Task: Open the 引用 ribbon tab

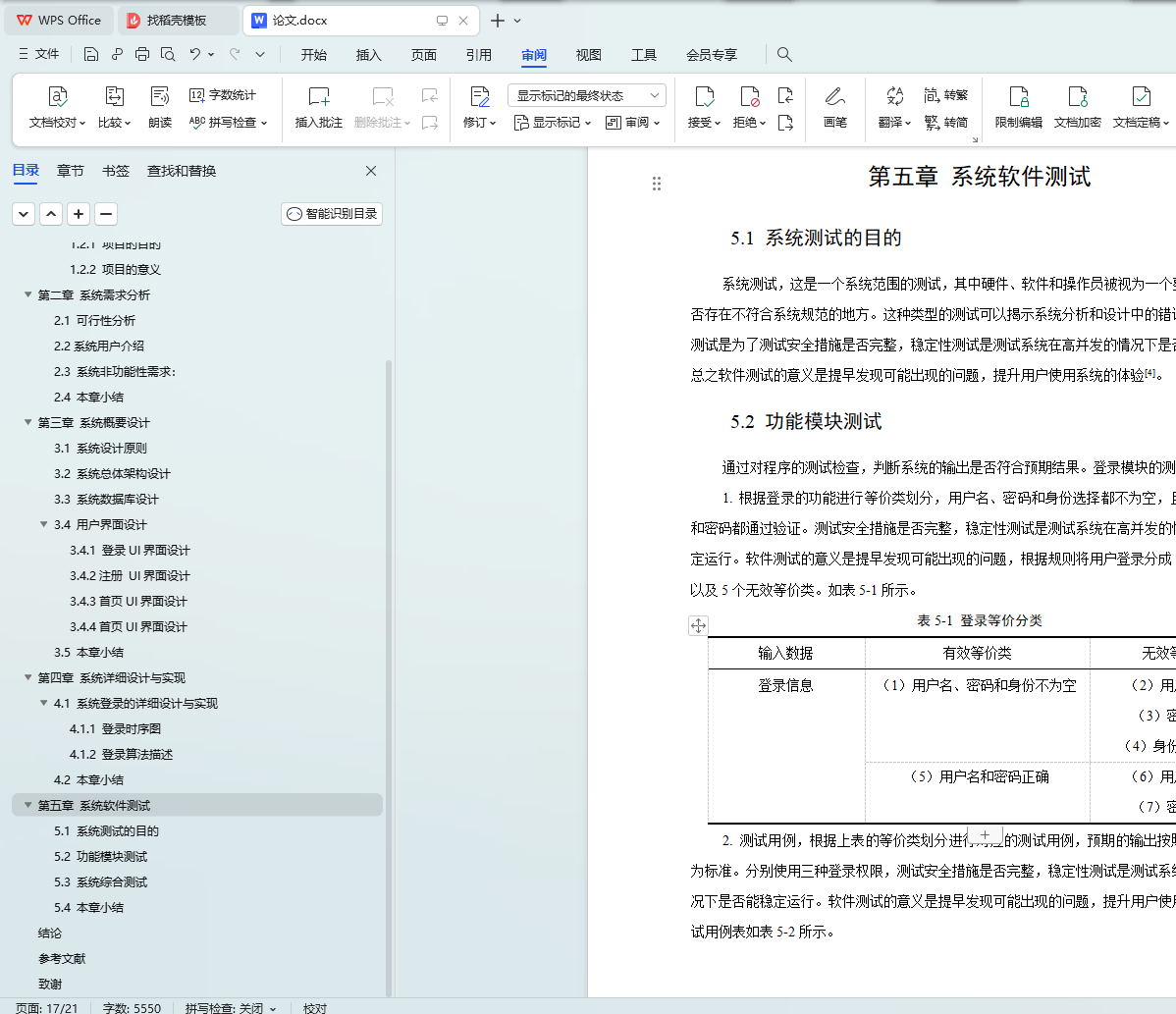Action: [478, 55]
